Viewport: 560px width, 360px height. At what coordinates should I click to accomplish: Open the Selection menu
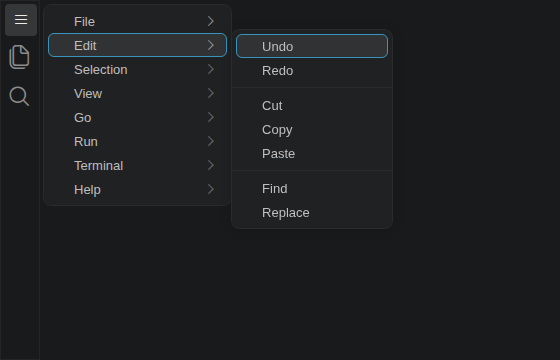138,69
